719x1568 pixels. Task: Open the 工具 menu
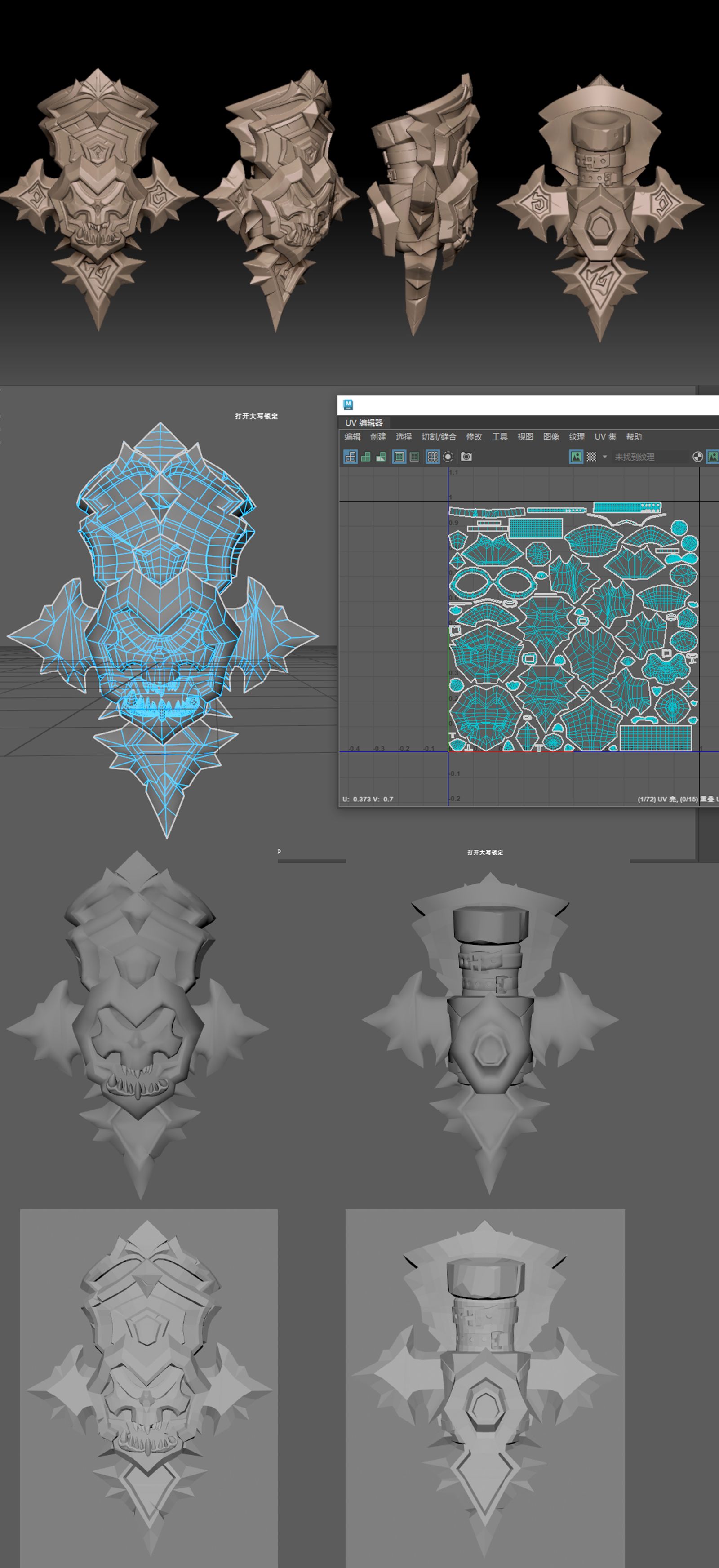click(500, 437)
